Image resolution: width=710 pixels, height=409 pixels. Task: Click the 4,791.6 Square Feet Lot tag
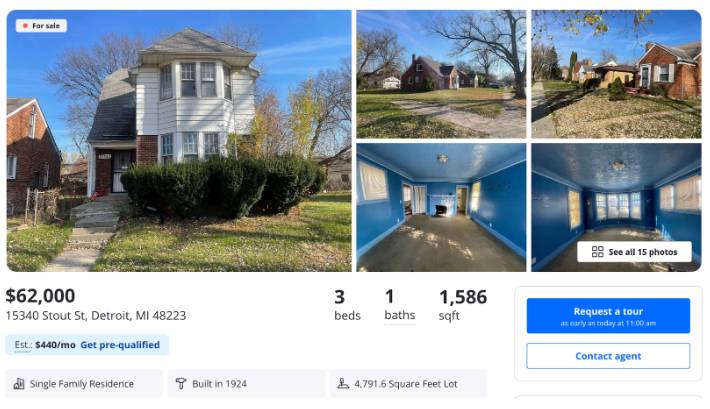[409, 384]
